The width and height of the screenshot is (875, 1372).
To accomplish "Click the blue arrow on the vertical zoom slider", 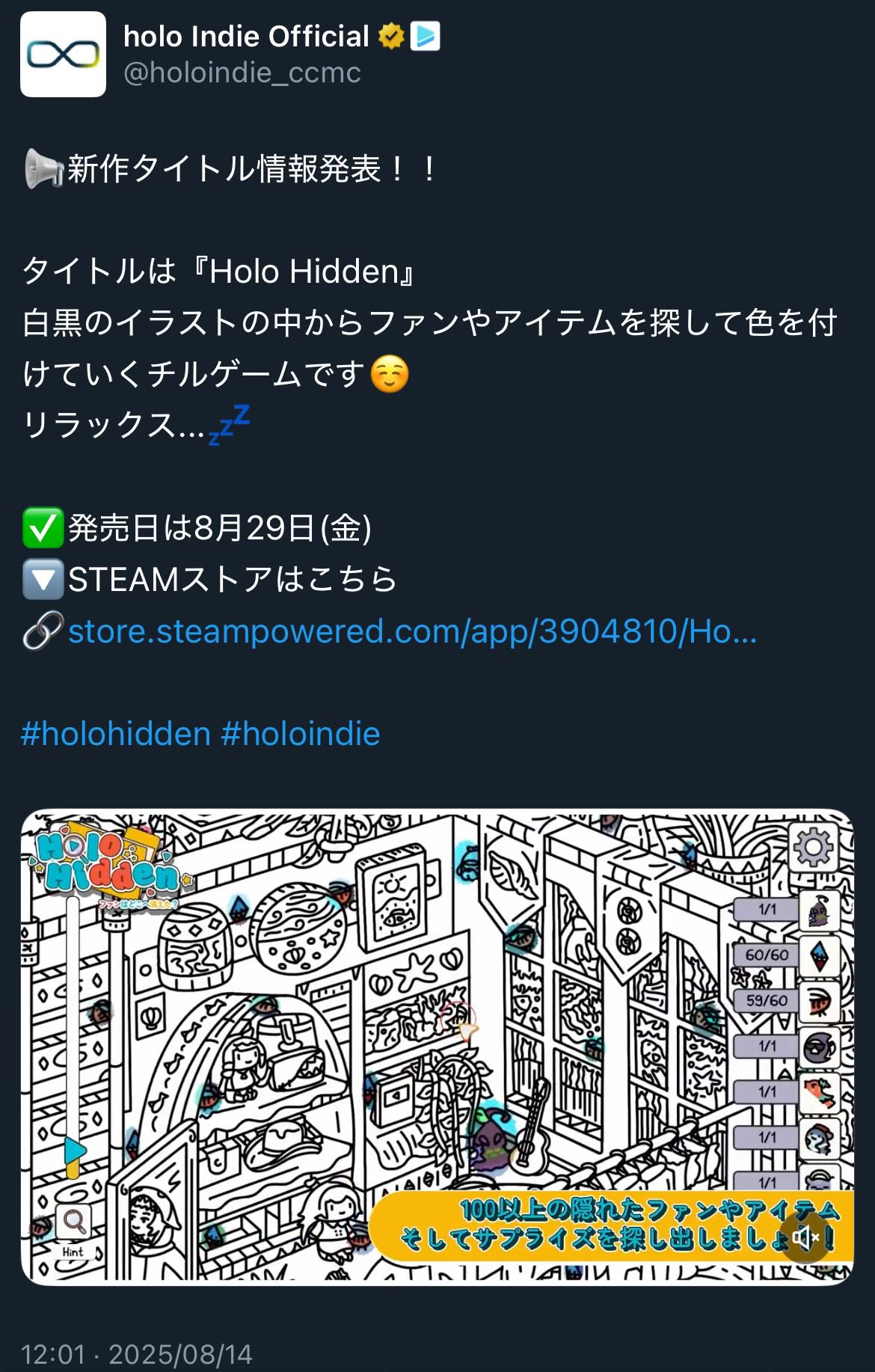I will (x=74, y=1150).
